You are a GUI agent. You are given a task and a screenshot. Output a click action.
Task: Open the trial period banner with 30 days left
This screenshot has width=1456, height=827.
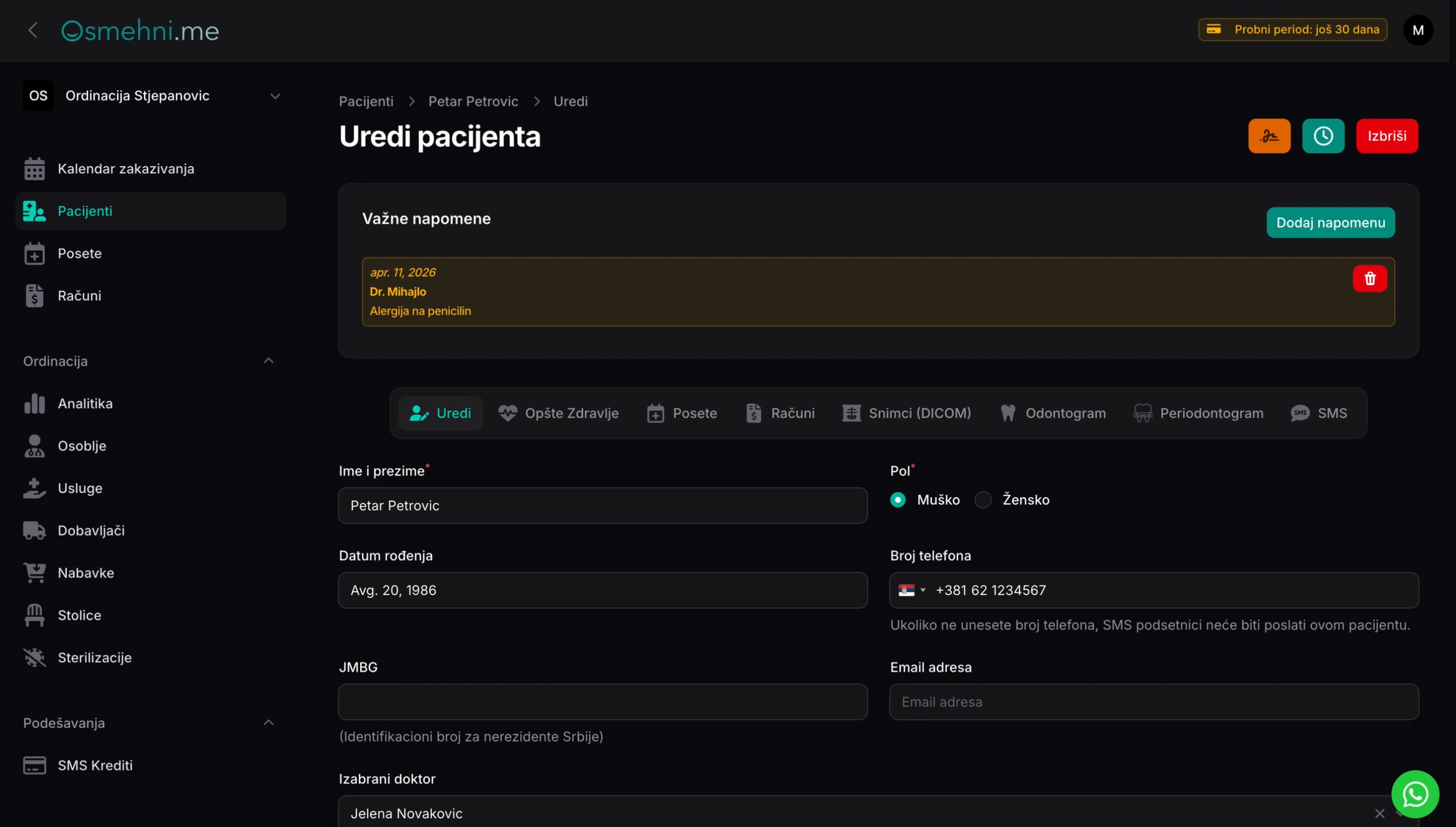tap(1292, 29)
